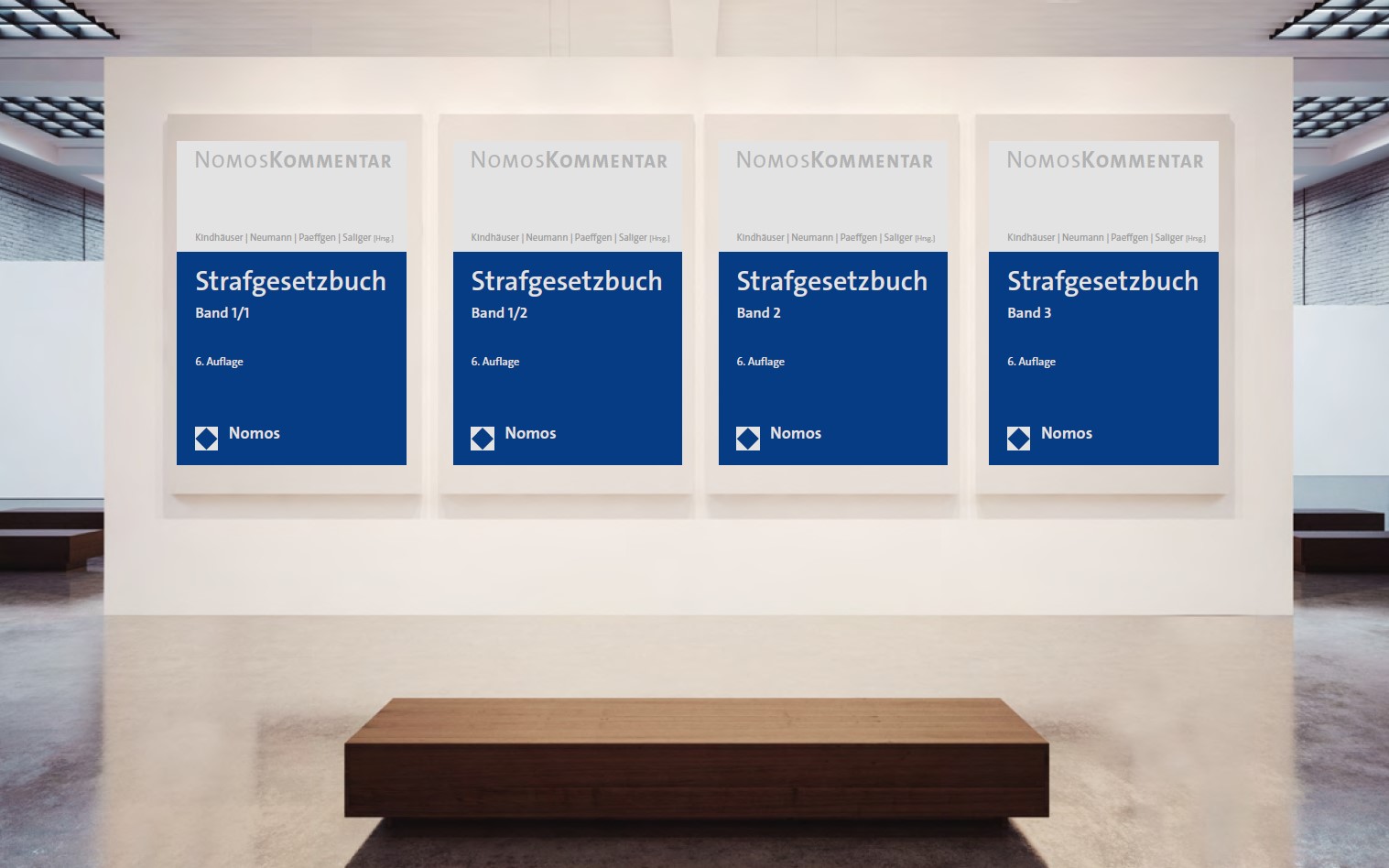The image size is (1389, 868).
Task: Click the 'Nomos' publisher name on Band 1/1
Action: [255, 433]
